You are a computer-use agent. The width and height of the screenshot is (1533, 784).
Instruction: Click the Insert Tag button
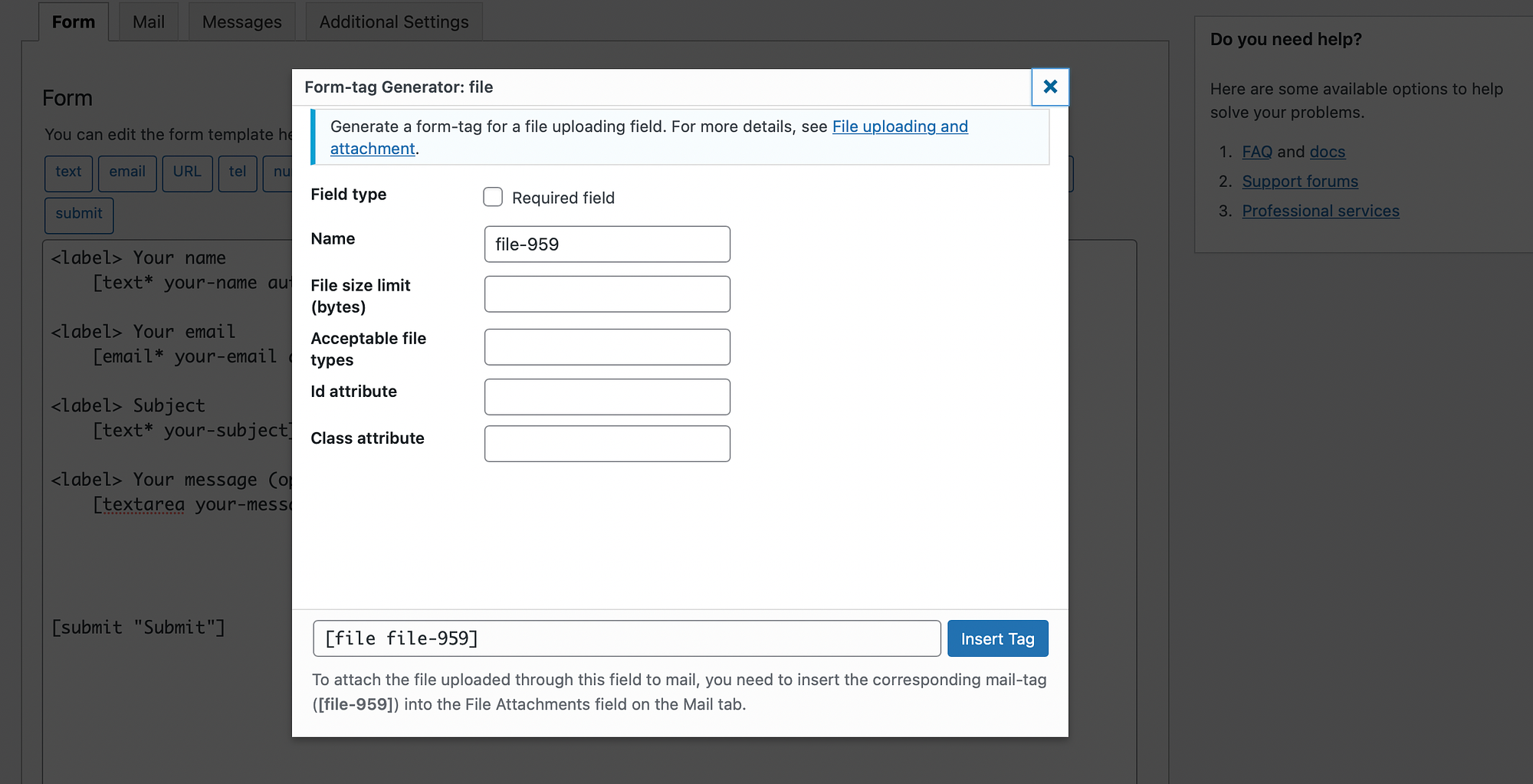click(x=997, y=638)
